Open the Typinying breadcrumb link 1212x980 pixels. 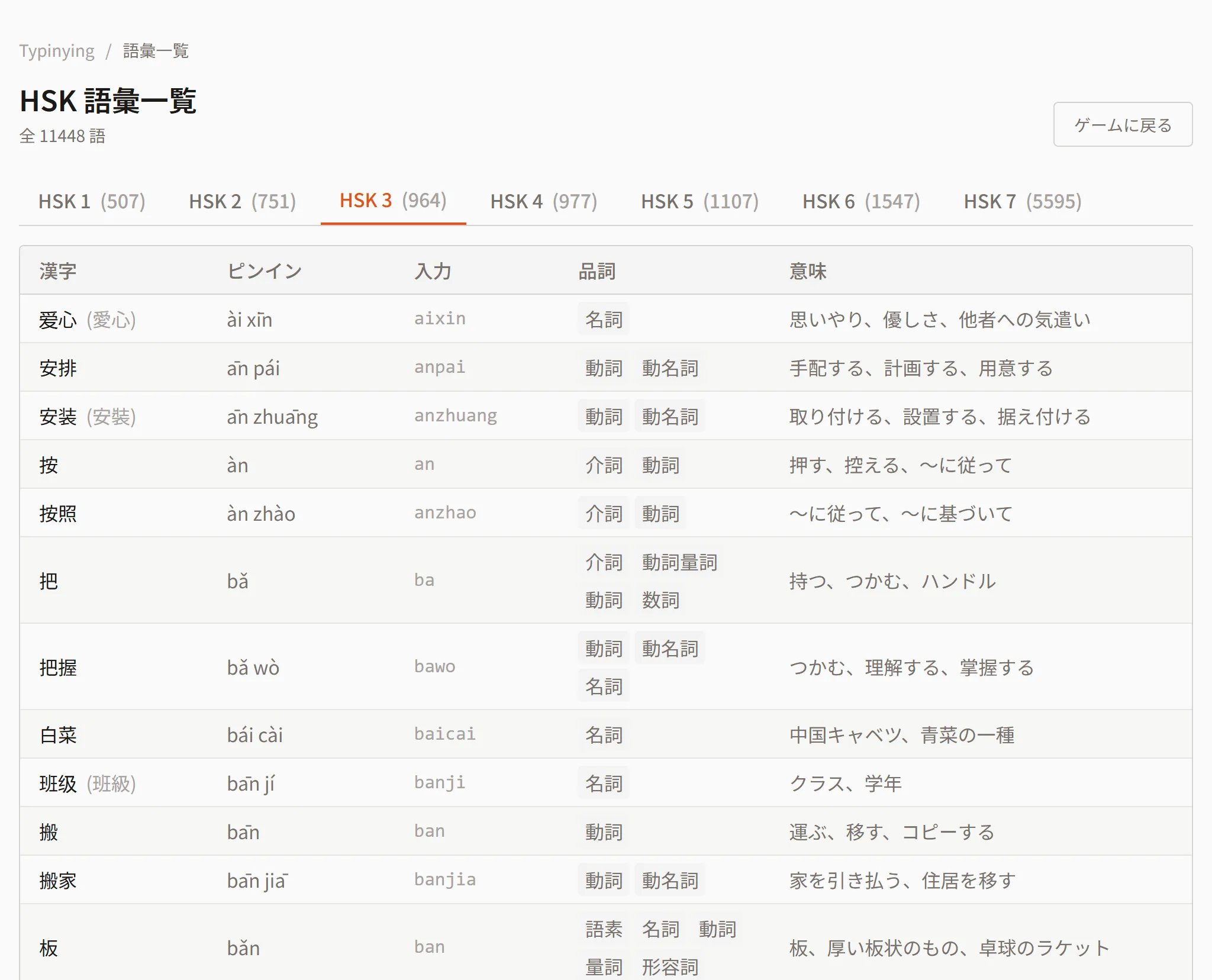coord(56,50)
